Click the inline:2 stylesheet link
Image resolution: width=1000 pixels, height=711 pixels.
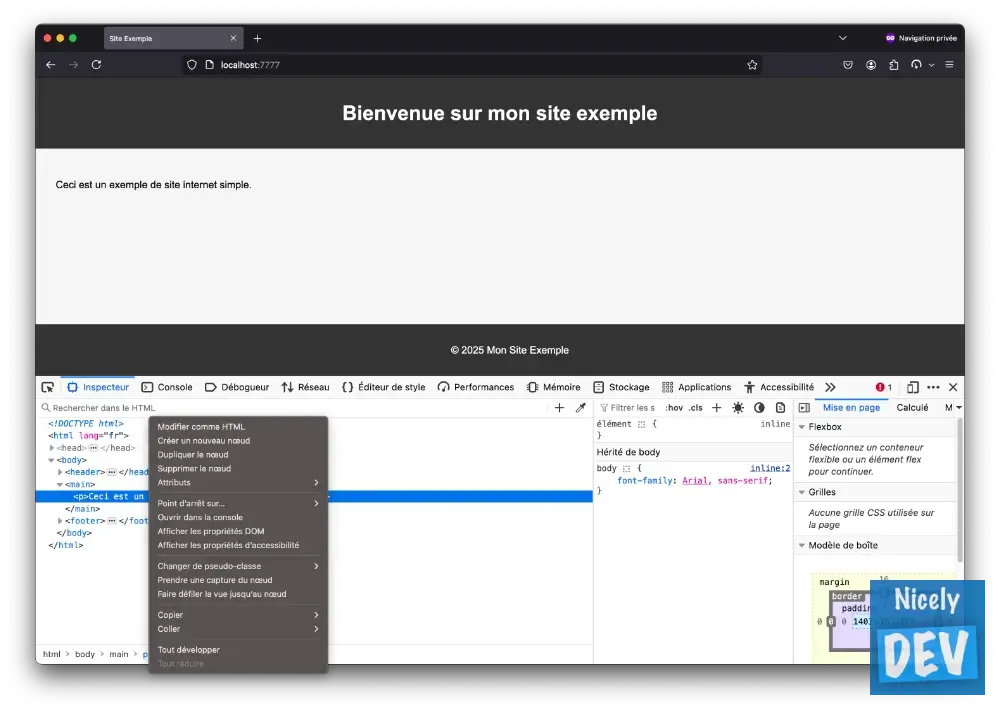click(x=770, y=468)
